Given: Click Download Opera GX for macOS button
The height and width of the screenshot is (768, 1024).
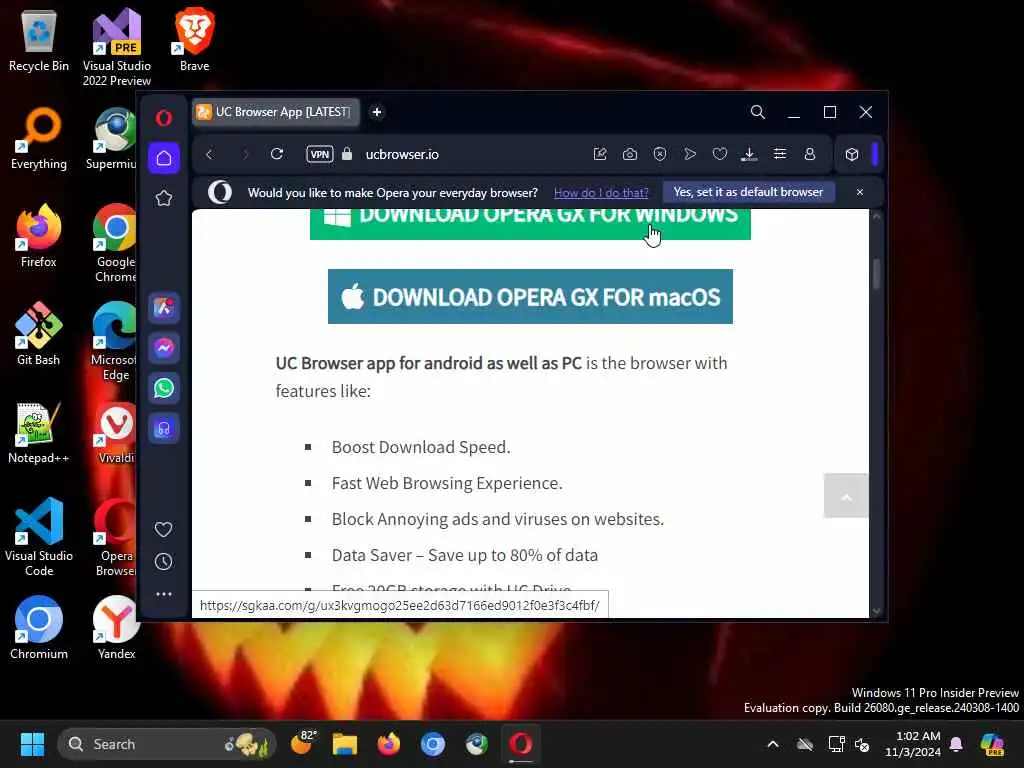Looking at the screenshot, I should coord(530,296).
